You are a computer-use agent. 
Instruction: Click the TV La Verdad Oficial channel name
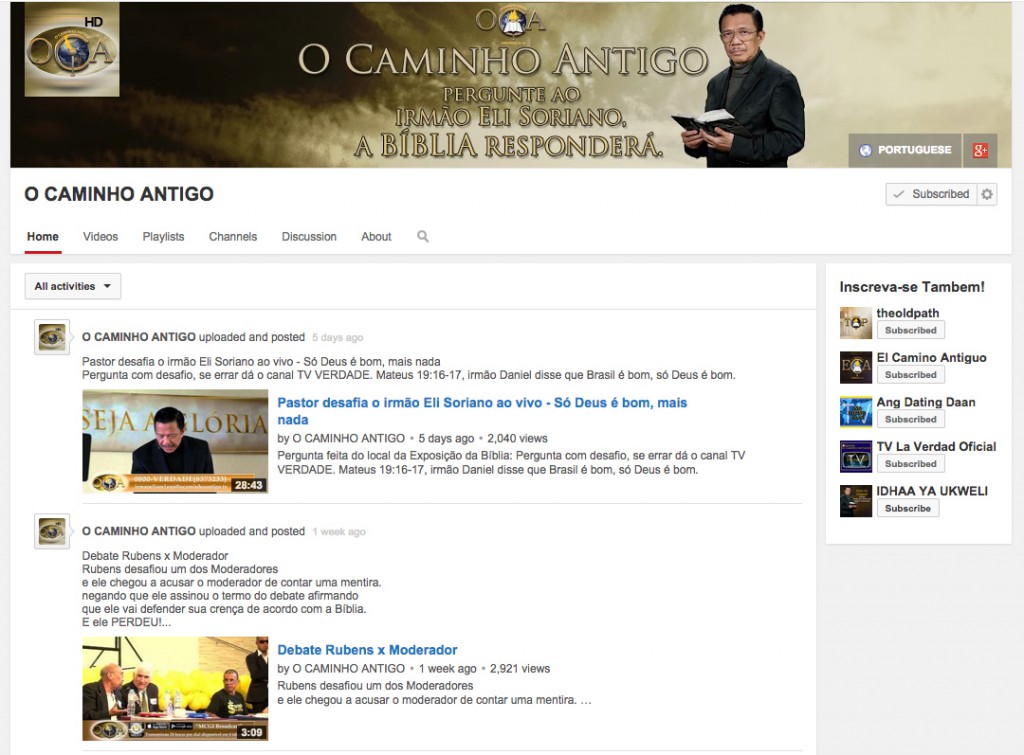pos(936,446)
